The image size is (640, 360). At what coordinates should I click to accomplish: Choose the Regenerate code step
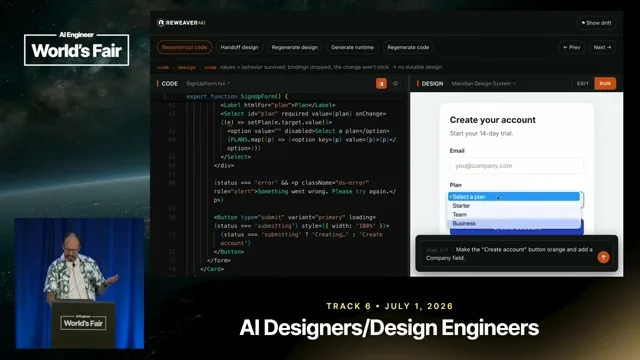pos(408,47)
